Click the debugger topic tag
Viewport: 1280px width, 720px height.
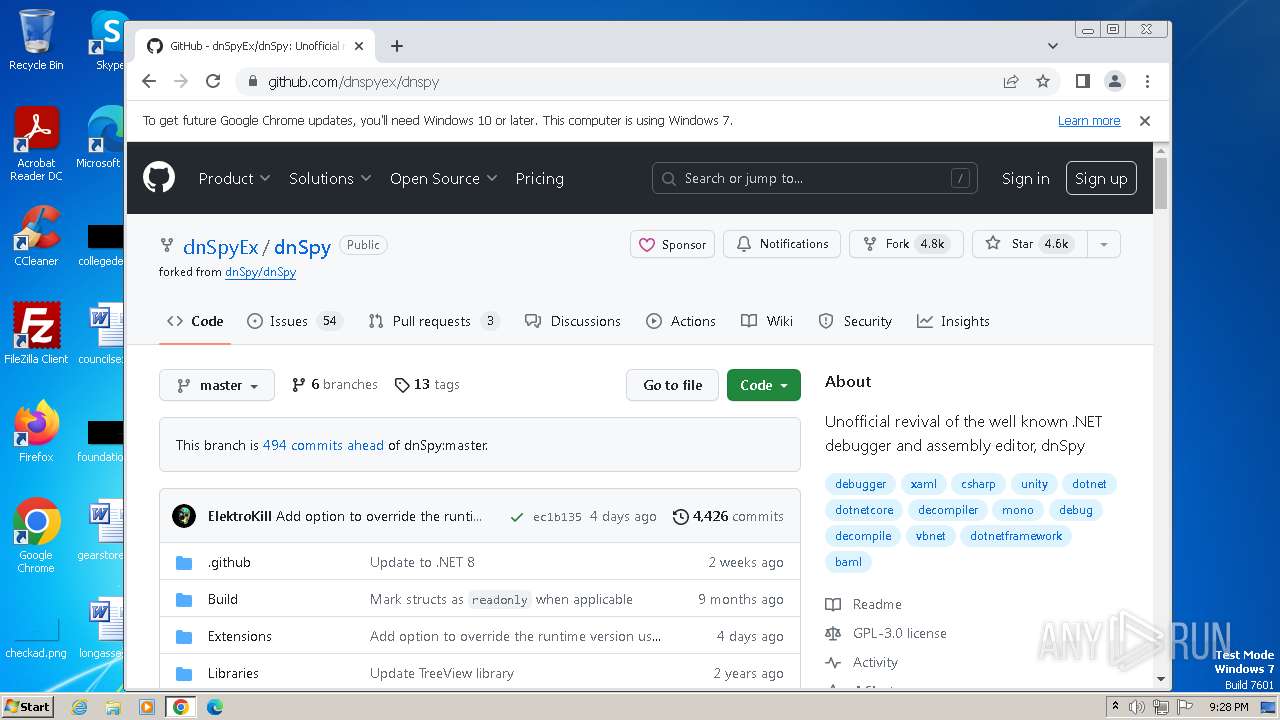coord(860,484)
